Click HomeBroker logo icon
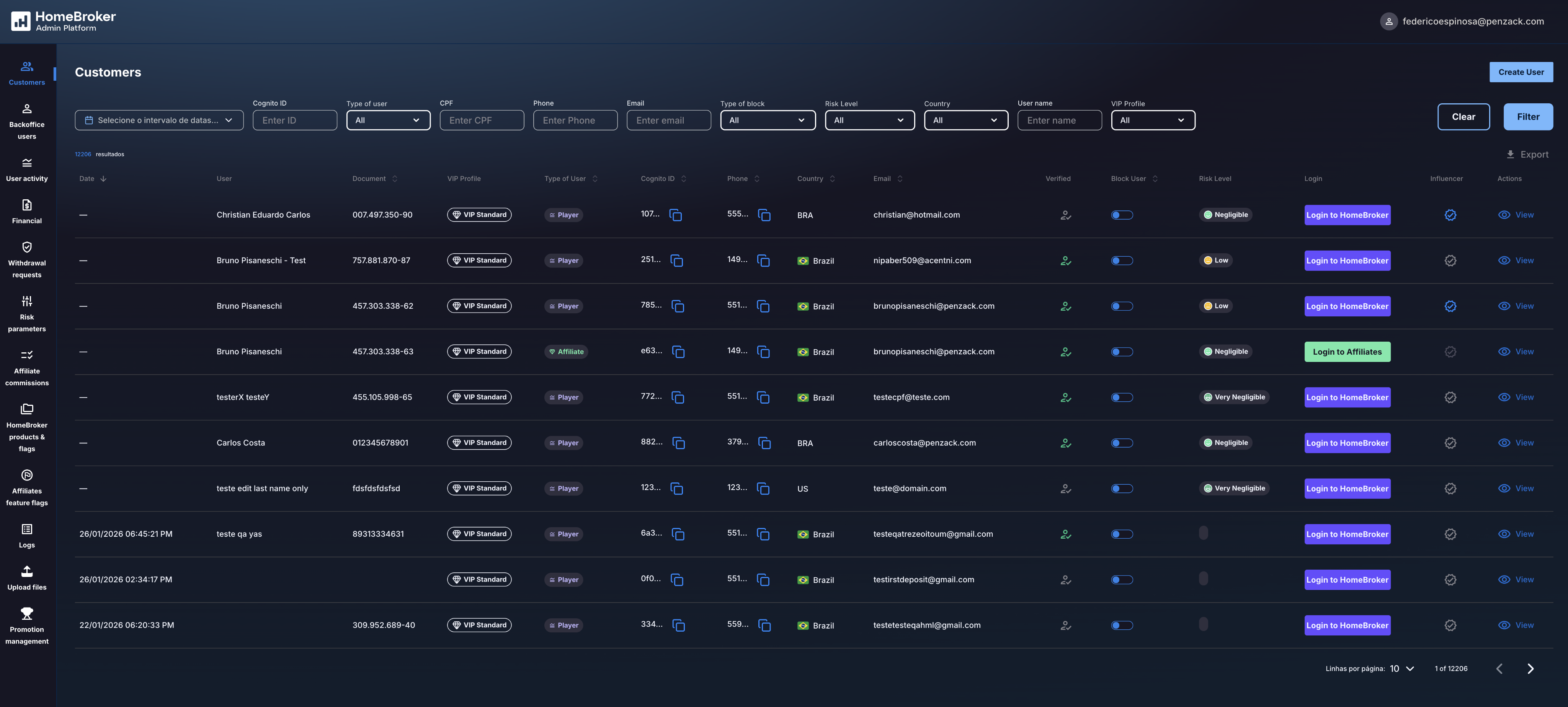Screen dimensions: 1568x707 (x=21, y=21)
